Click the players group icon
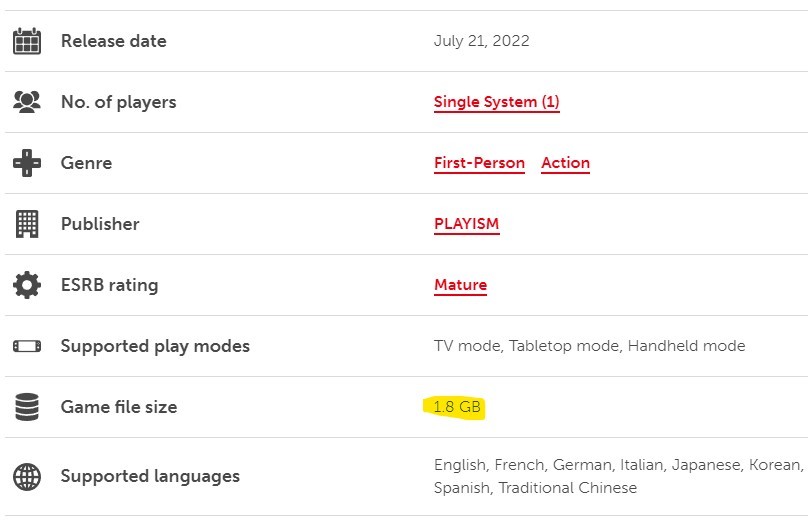This screenshot has width=808, height=528. pyautogui.click(x=27, y=101)
